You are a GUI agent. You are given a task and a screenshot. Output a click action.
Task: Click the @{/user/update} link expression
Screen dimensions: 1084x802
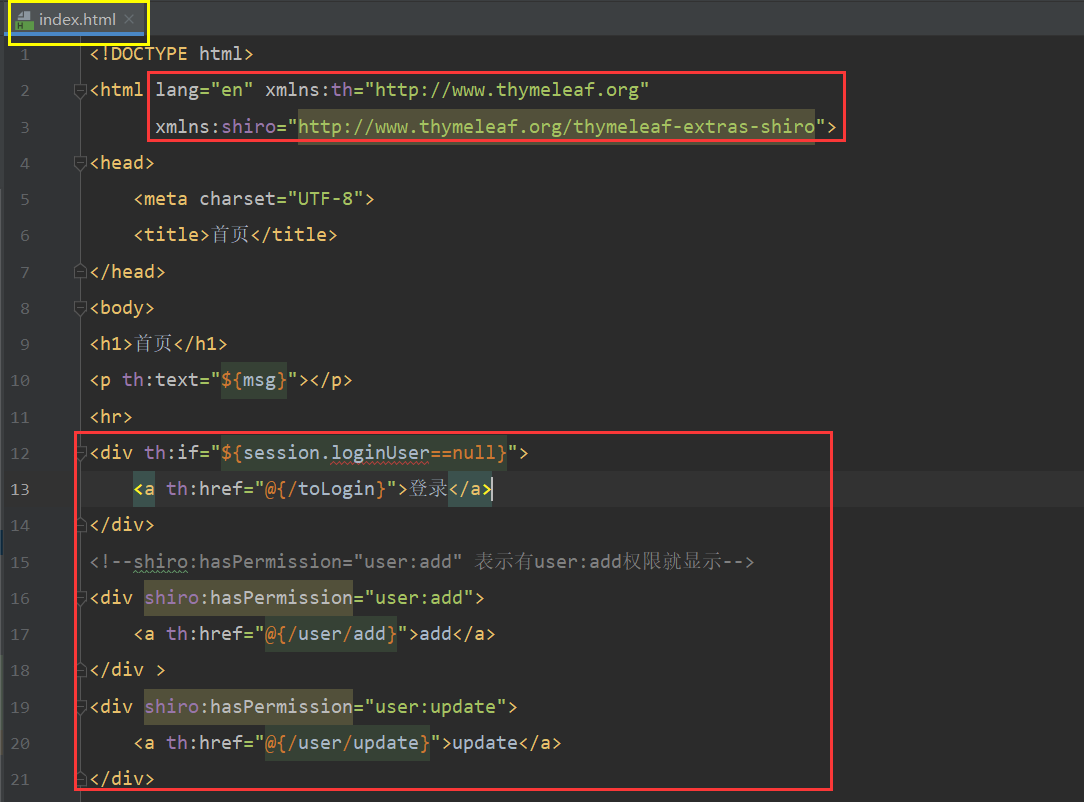347,743
